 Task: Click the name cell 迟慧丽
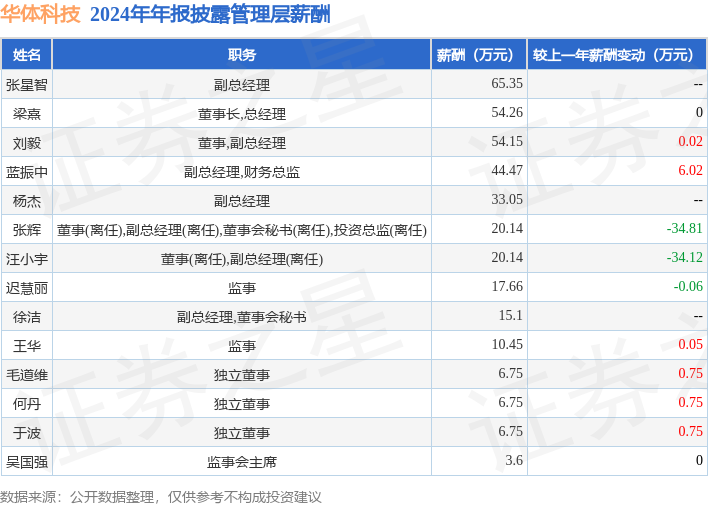point(27,288)
